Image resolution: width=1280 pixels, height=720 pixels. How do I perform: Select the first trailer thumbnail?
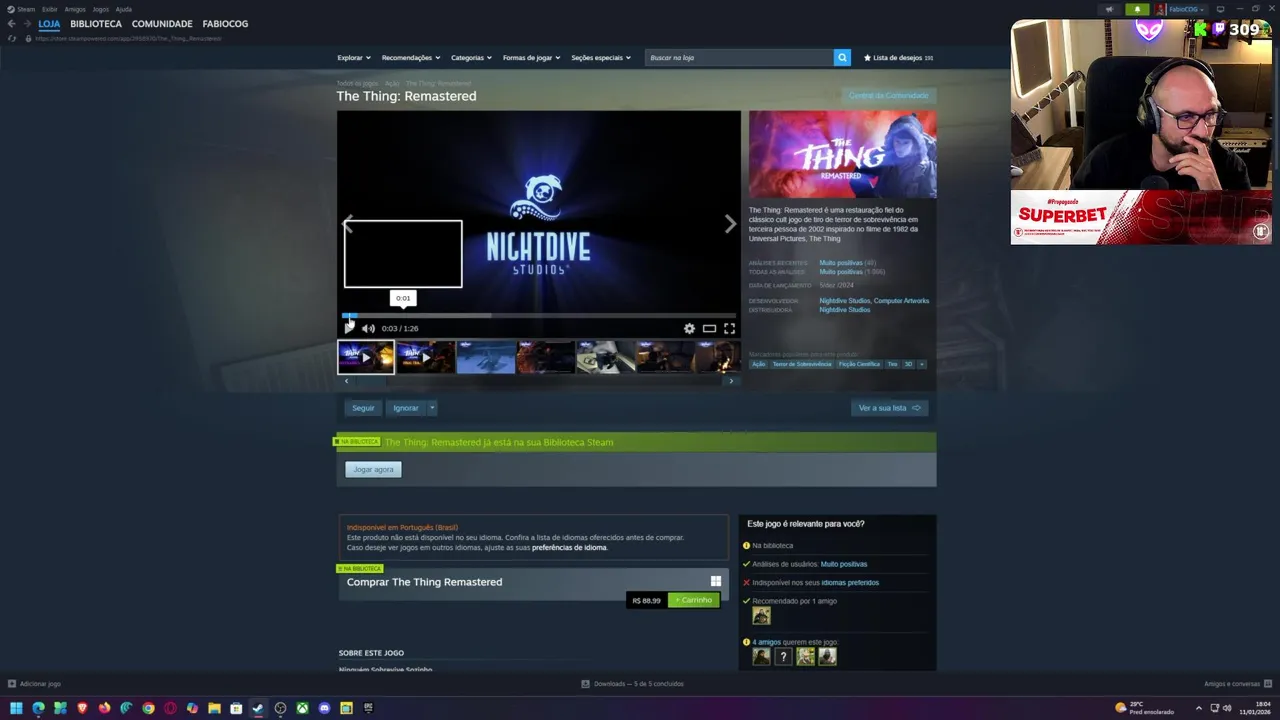[366, 357]
